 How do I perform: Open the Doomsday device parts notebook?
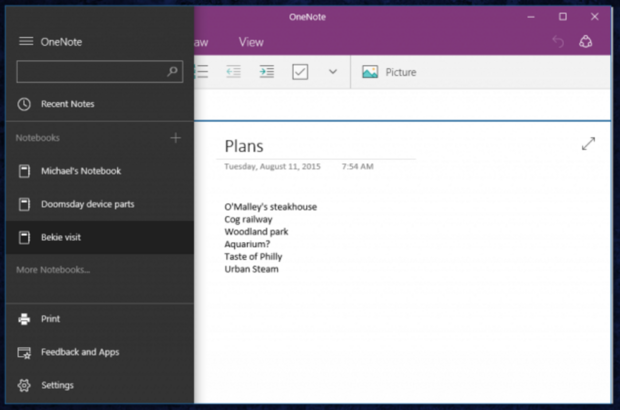[x=87, y=204]
